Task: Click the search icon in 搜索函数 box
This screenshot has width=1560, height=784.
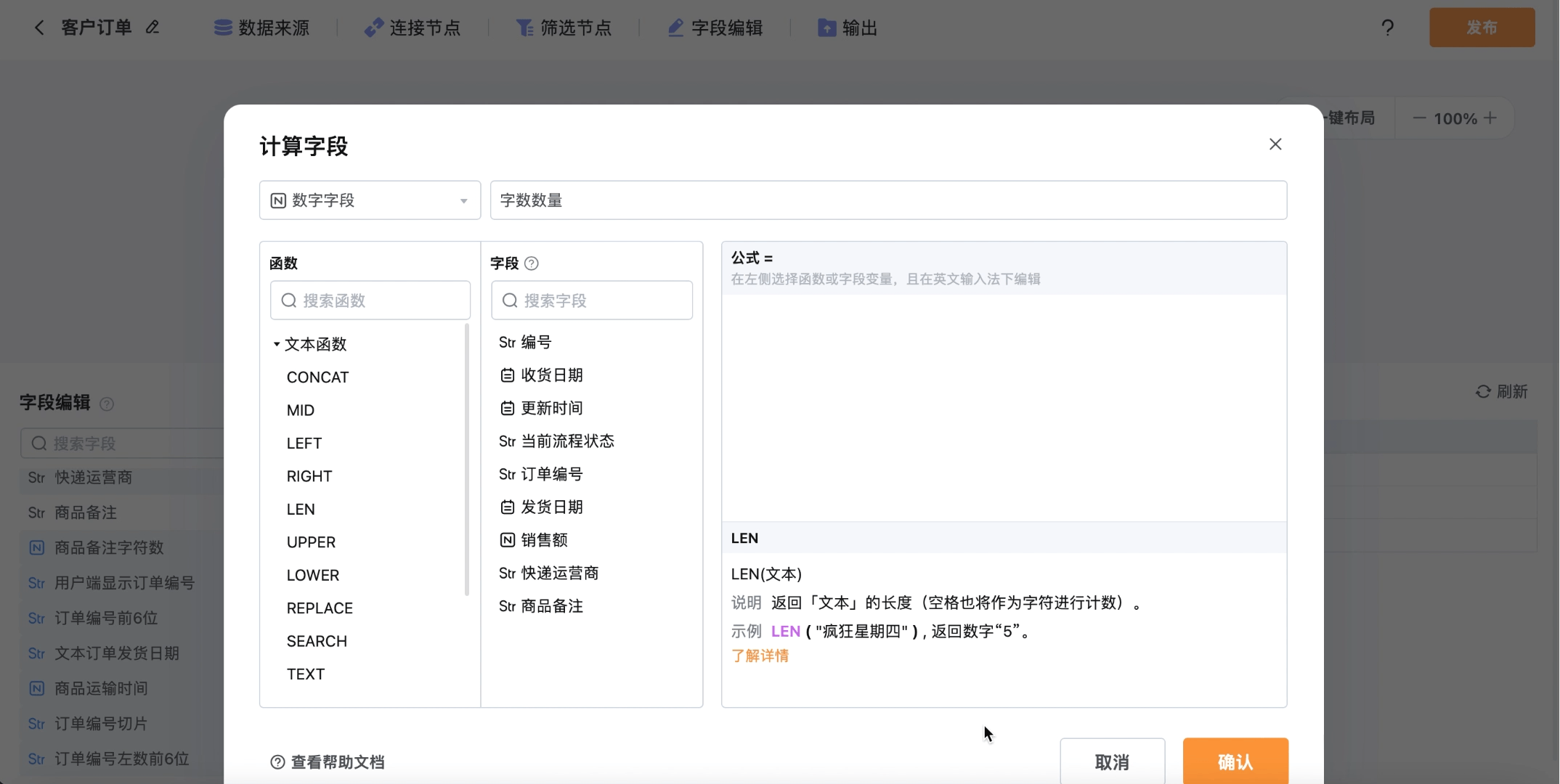Action: [289, 301]
